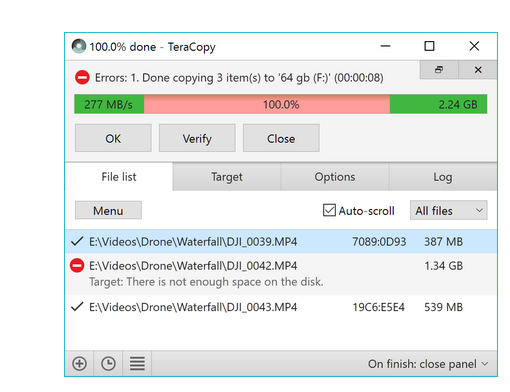Select the DJI_0039.MP4 file row
This screenshot has width=510, height=392.
coord(281,241)
